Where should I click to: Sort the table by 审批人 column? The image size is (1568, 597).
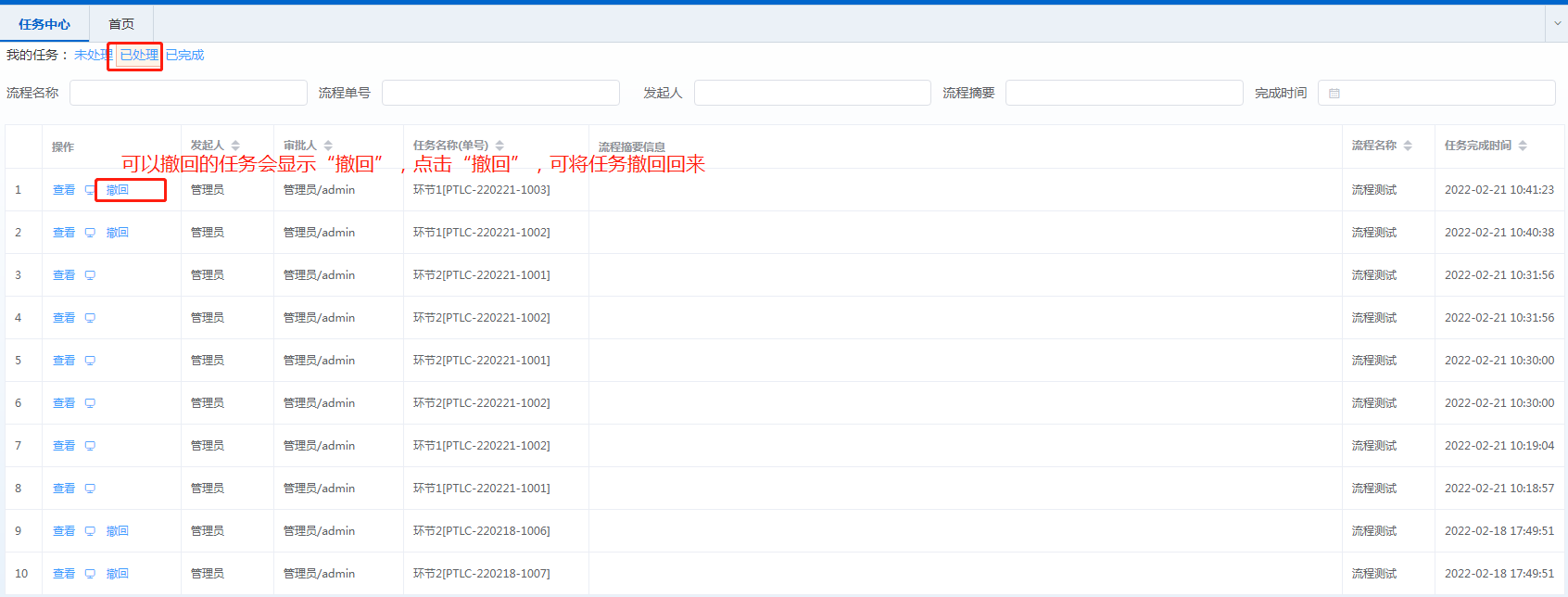click(x=328, y=146)
